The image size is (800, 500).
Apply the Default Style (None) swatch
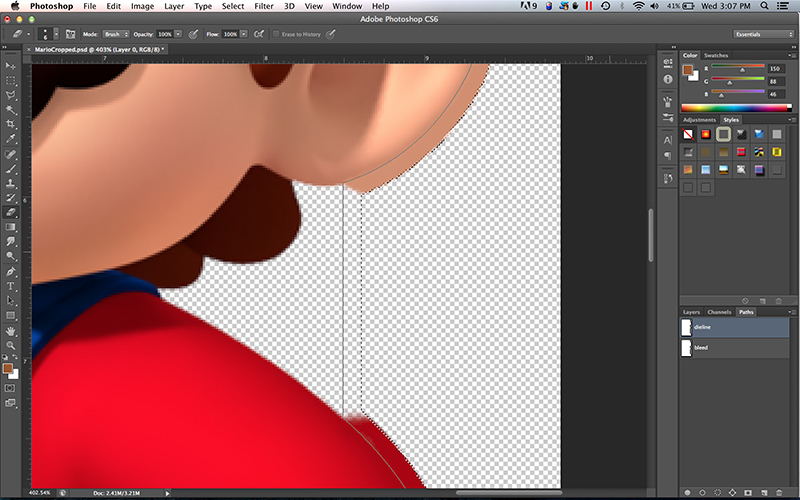(688, 134)
